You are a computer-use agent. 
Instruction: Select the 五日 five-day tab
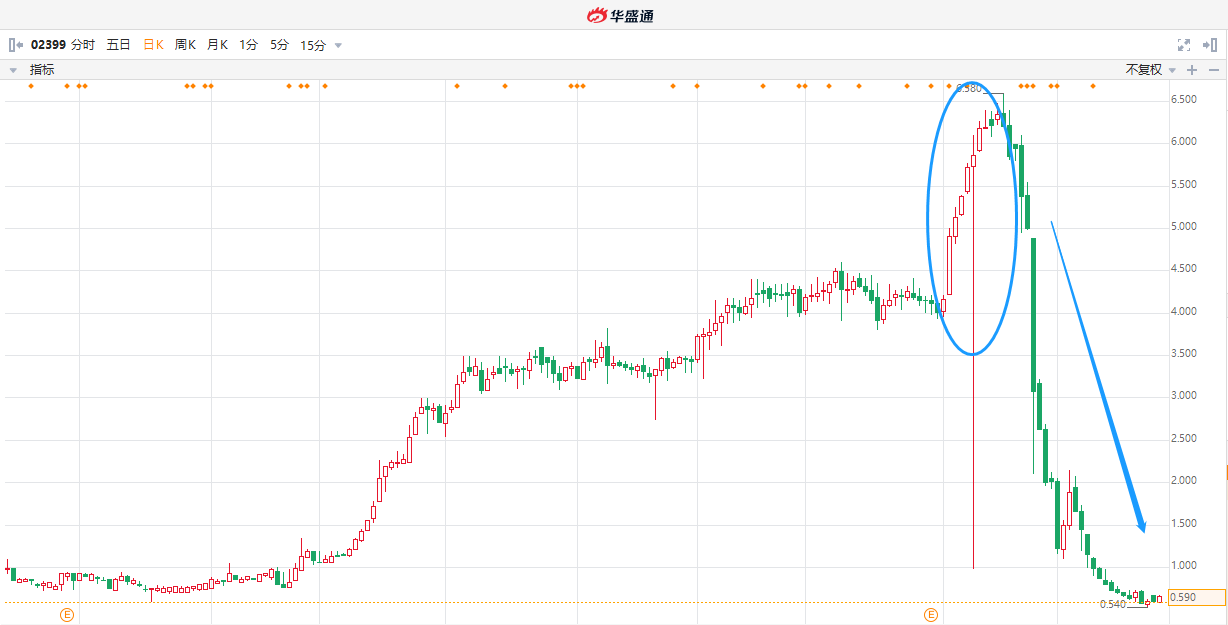point(118,45)
